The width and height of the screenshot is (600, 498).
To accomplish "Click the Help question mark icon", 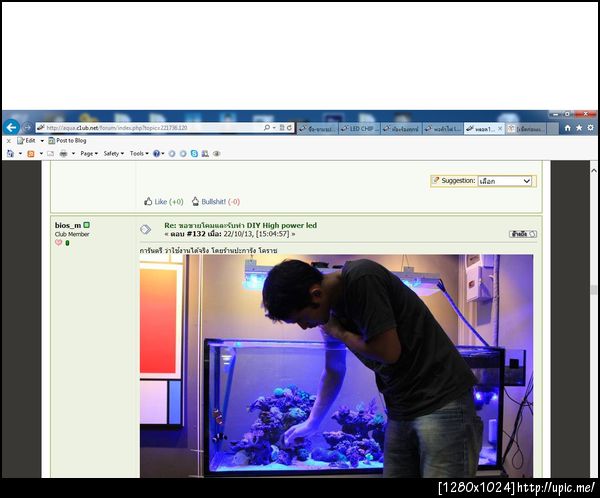I will (x=156, y=153).
